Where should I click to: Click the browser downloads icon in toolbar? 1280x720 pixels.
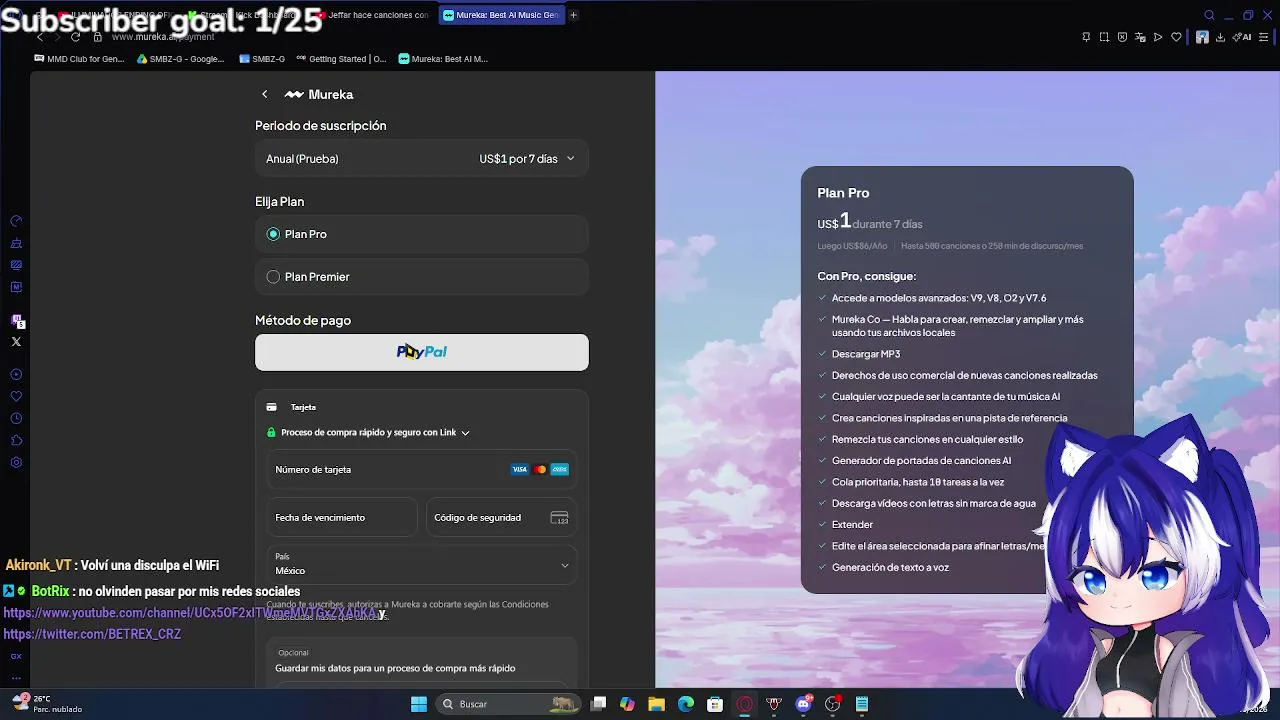tap(1220, 37)
